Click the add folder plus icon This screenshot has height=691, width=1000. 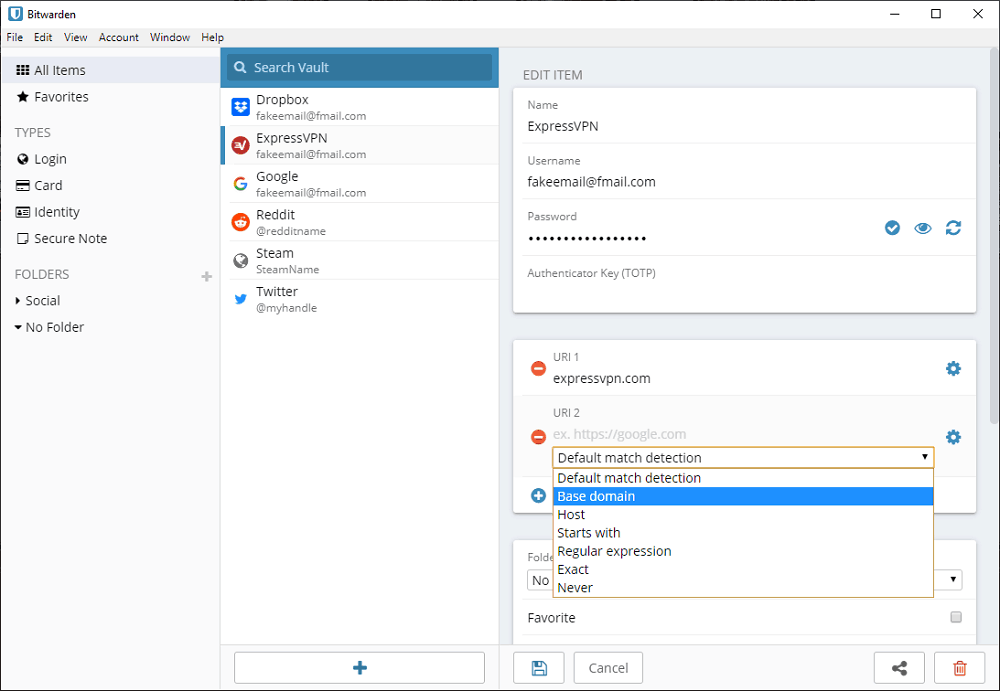[x=207, y=276]
